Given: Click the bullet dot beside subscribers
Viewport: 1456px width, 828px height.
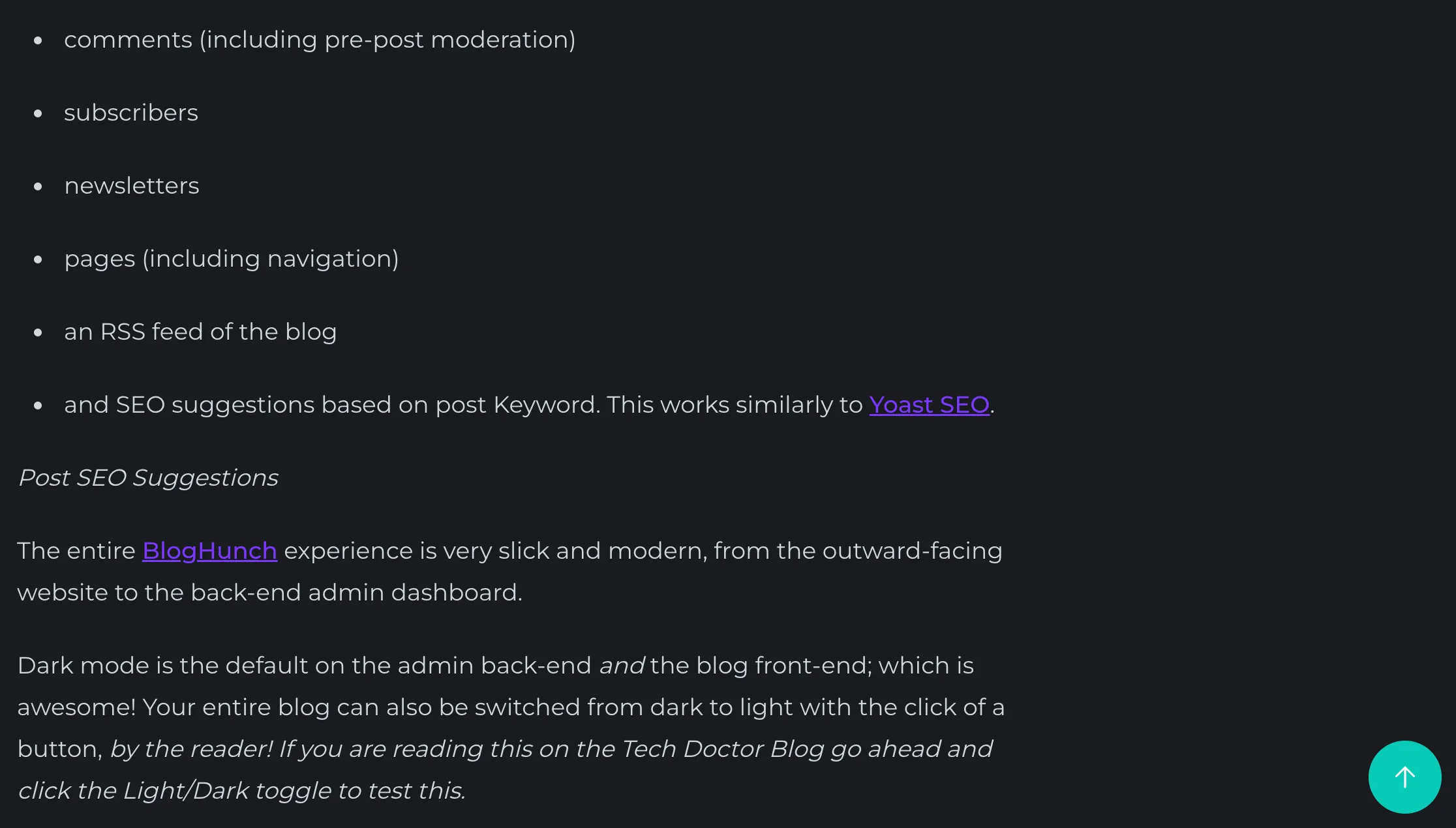Looking at the screenshot, I should click(x=38, y=113).
